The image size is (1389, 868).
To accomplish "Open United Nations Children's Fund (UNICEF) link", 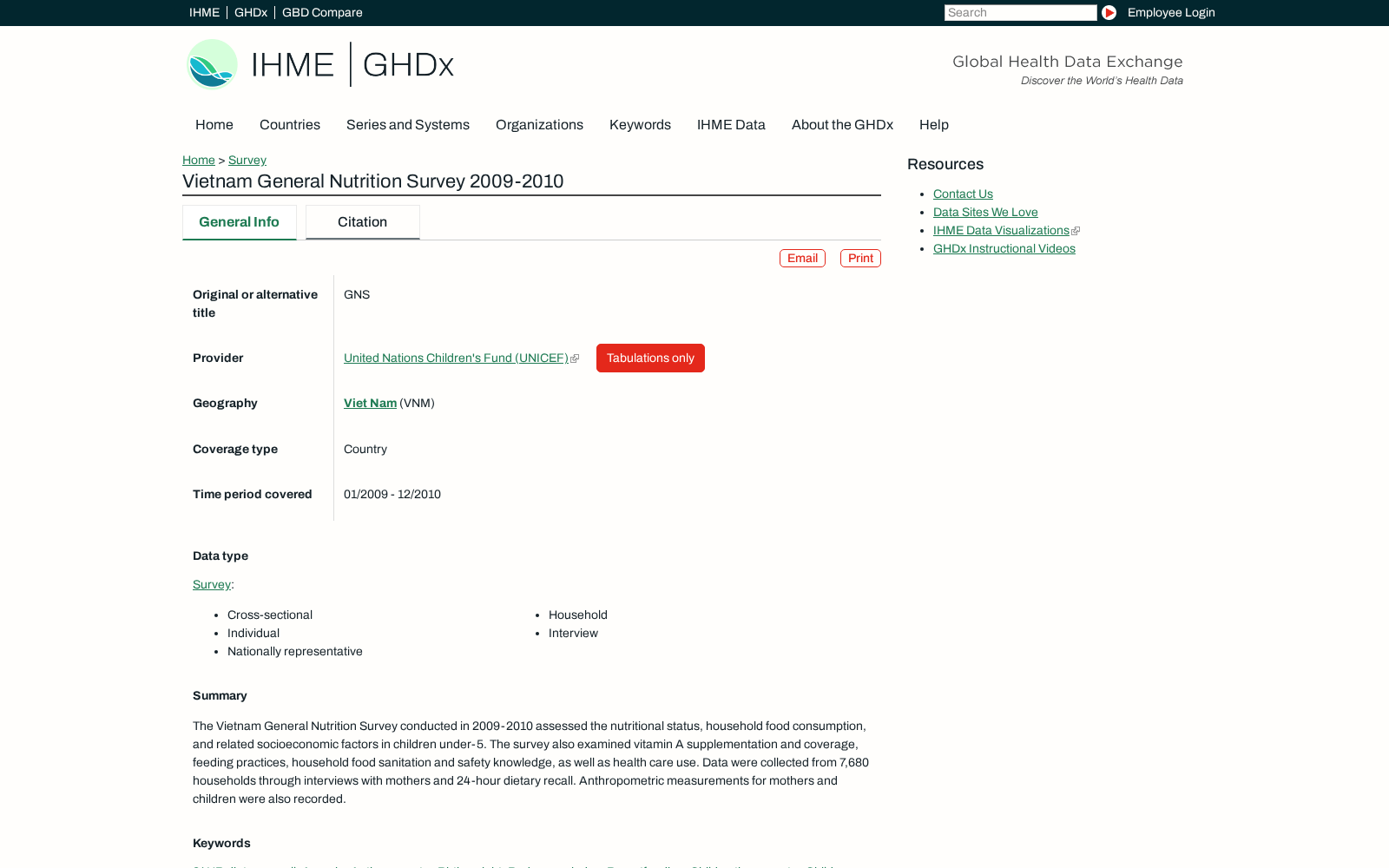I will point(456,358).
